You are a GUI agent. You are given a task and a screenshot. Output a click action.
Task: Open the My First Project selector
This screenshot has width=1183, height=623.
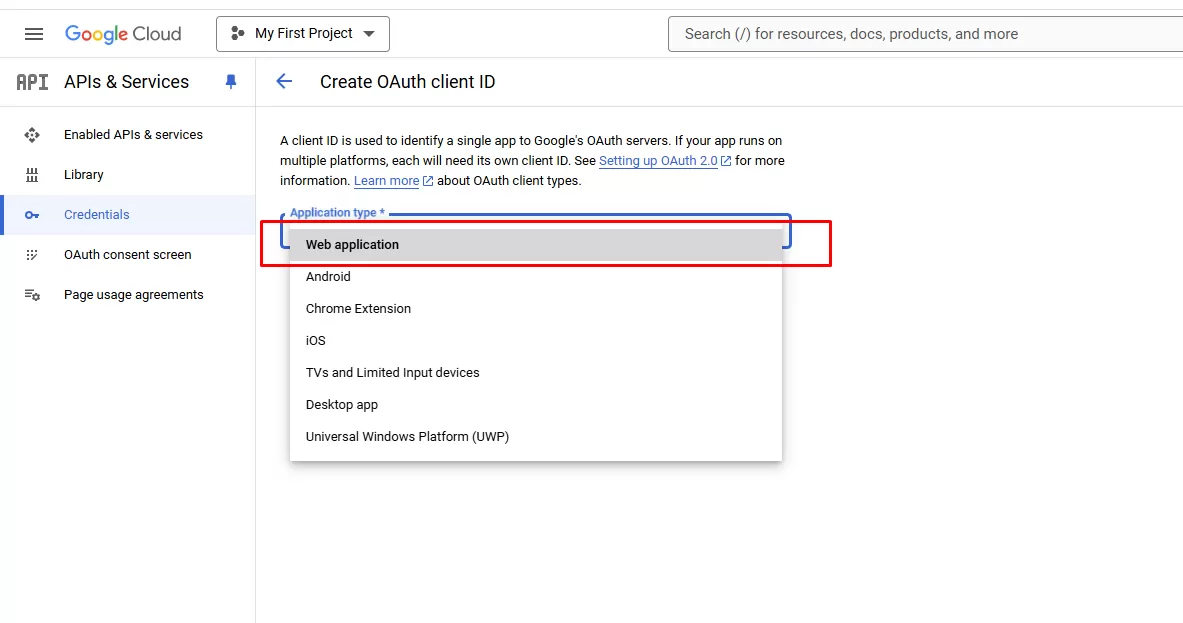click(x=303, y=34)
